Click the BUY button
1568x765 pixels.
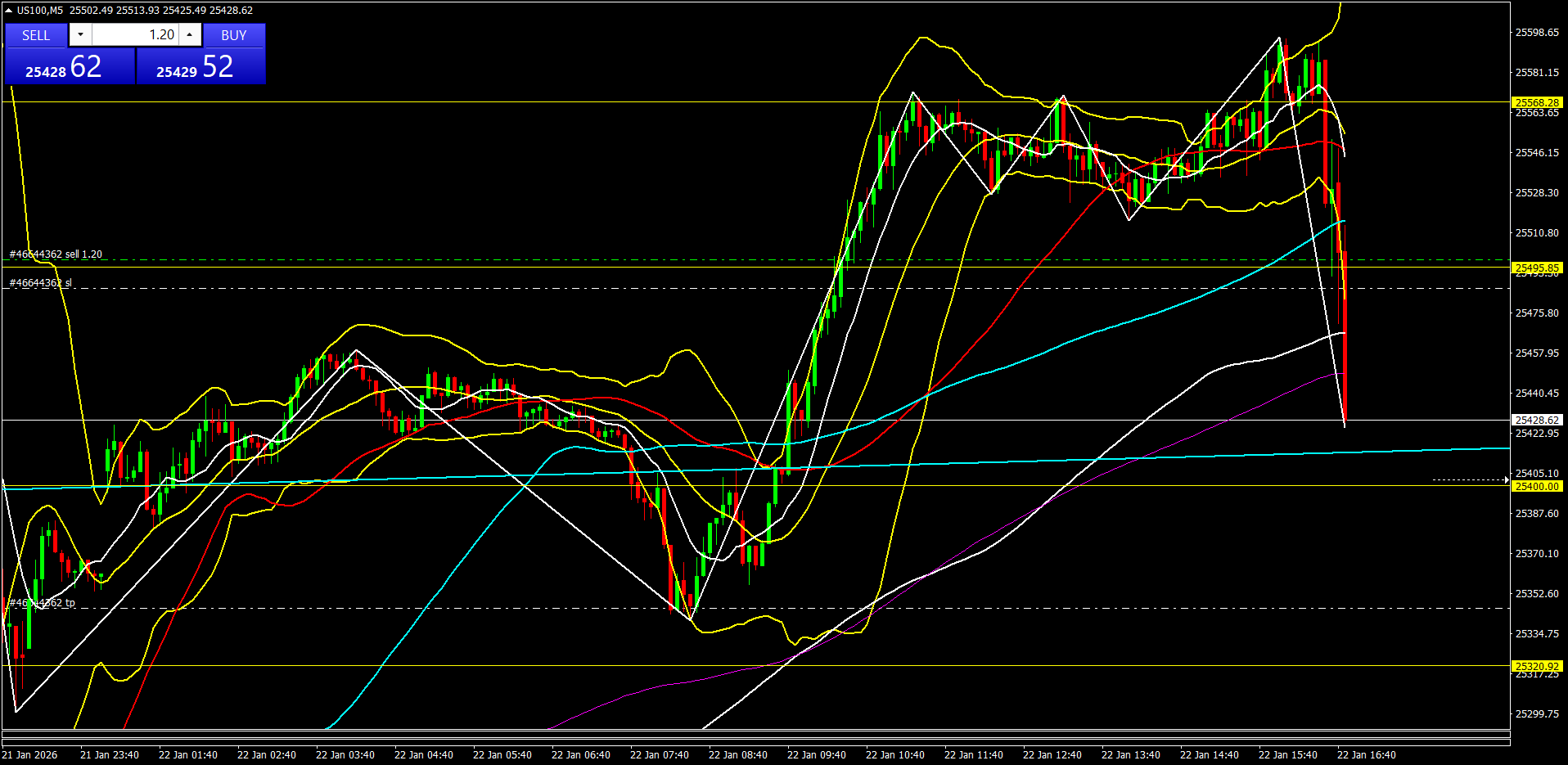(233, 35)
